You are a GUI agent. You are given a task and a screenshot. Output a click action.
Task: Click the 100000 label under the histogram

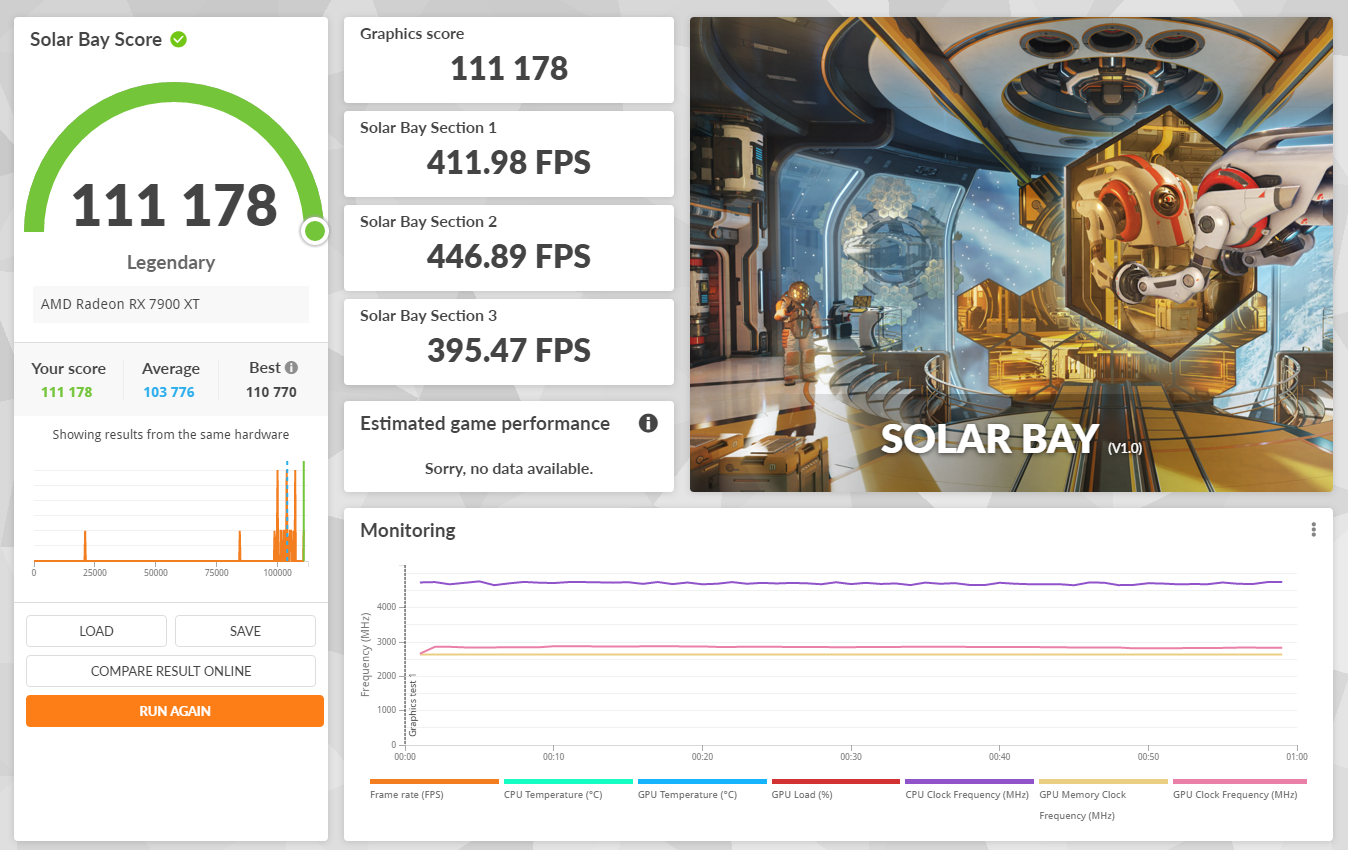(x=277, y=573)
